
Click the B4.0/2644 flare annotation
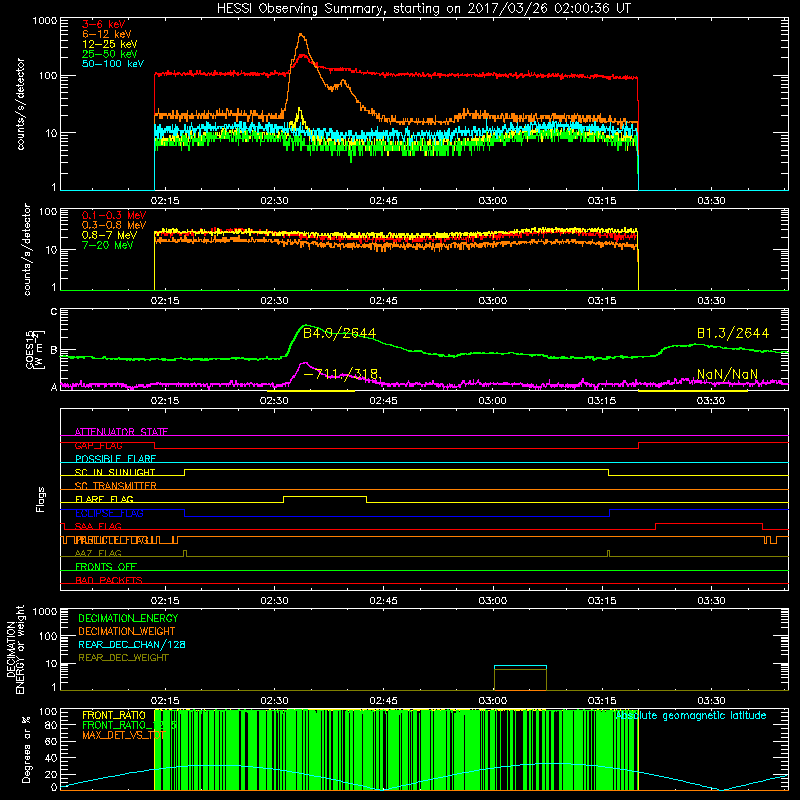tap(339, 334)
